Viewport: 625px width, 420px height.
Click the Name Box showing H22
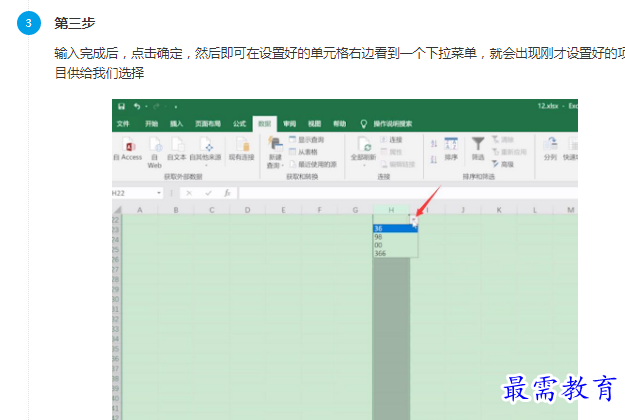134,193
